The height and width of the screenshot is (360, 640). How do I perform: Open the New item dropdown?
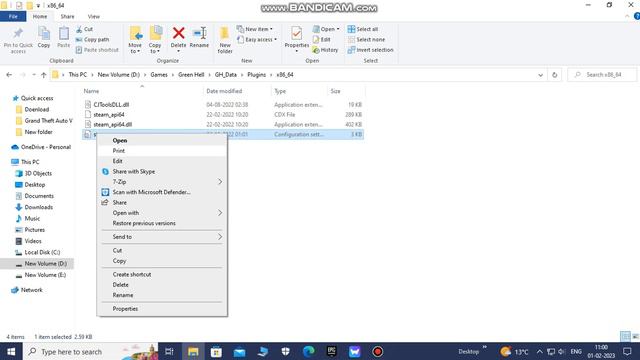[254, 29]
